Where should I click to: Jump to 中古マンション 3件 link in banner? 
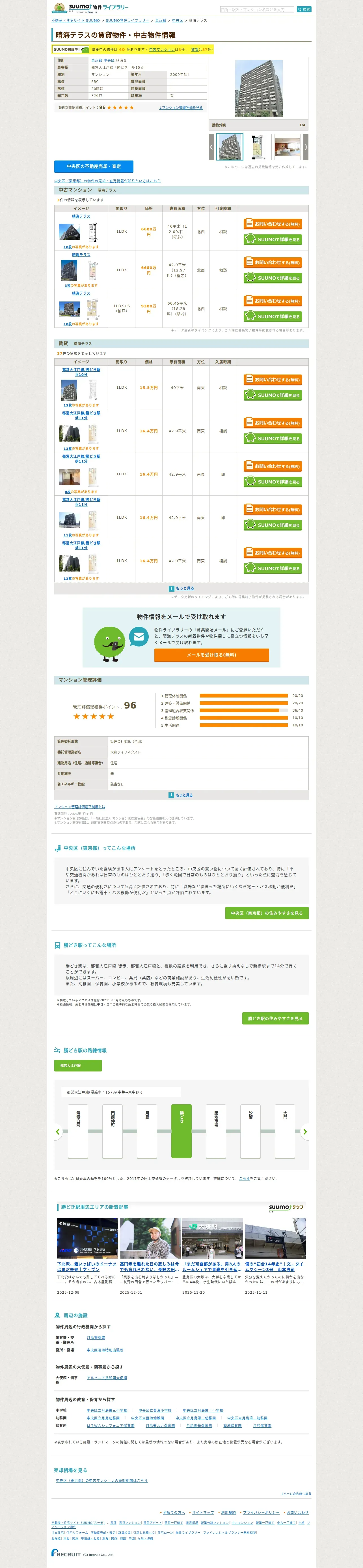pos(162,50)
